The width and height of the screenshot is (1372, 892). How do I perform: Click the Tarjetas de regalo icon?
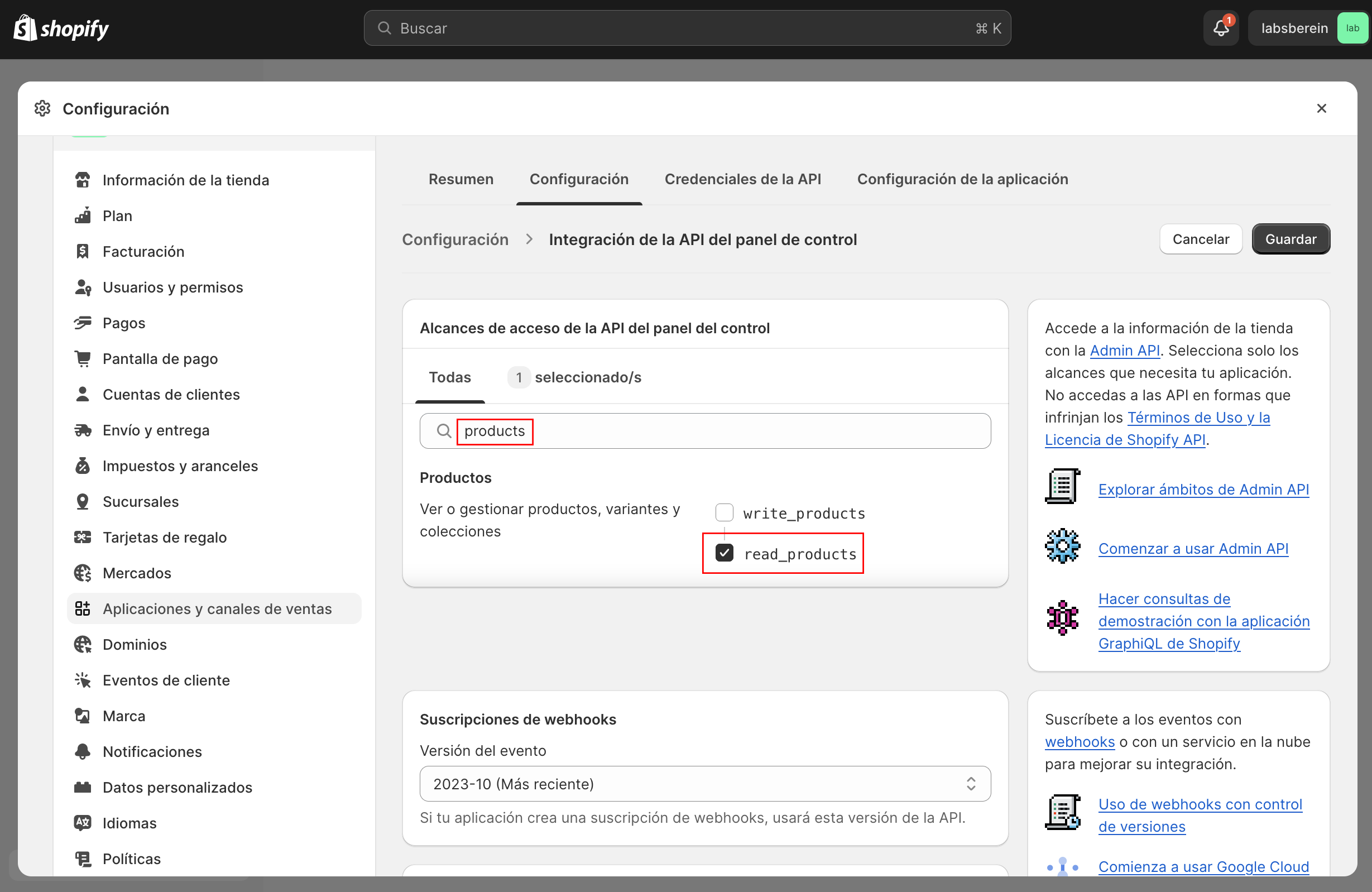83,538
